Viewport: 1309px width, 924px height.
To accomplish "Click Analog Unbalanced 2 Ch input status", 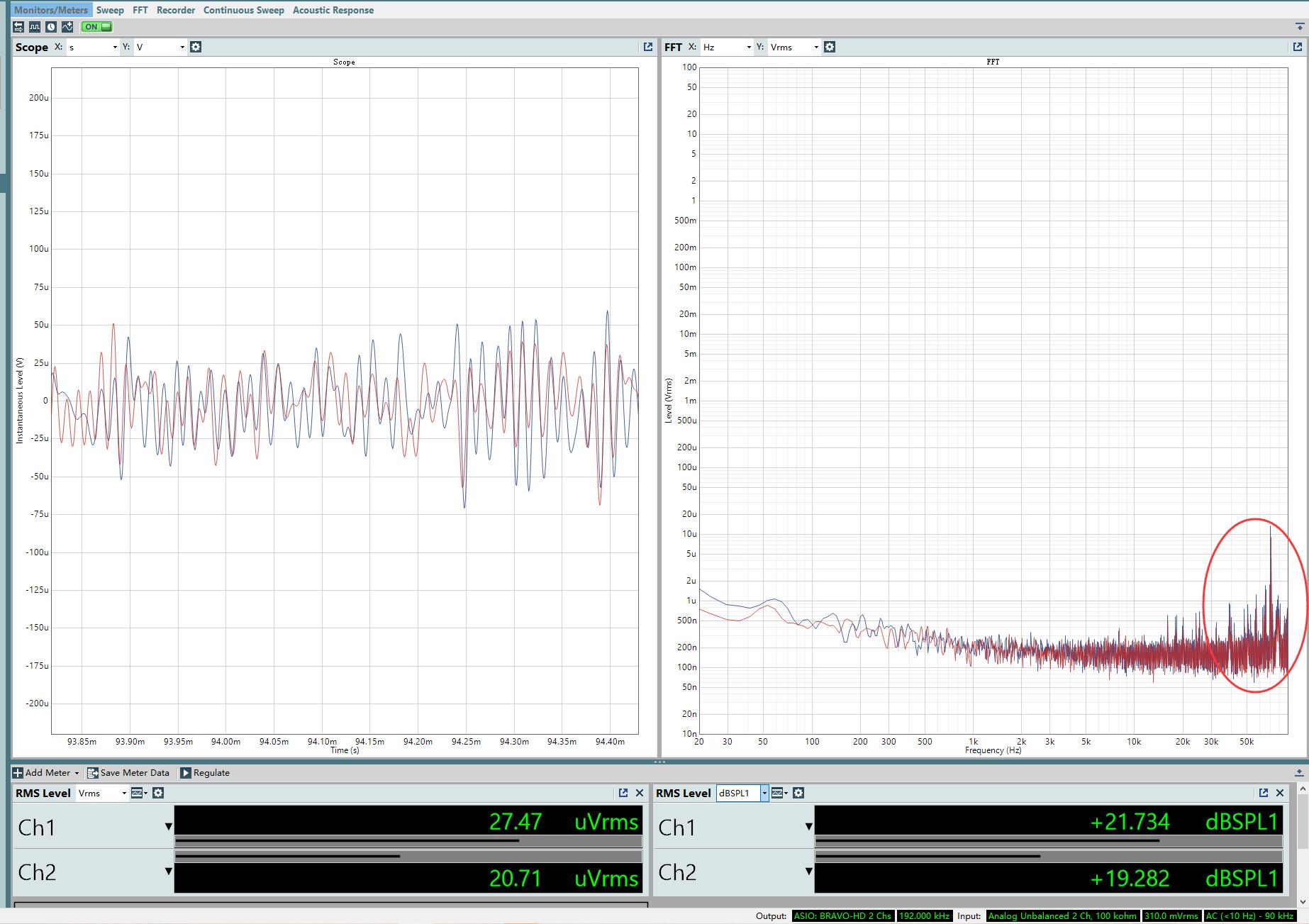I will pyautogui.click(x=1062, y=915).
